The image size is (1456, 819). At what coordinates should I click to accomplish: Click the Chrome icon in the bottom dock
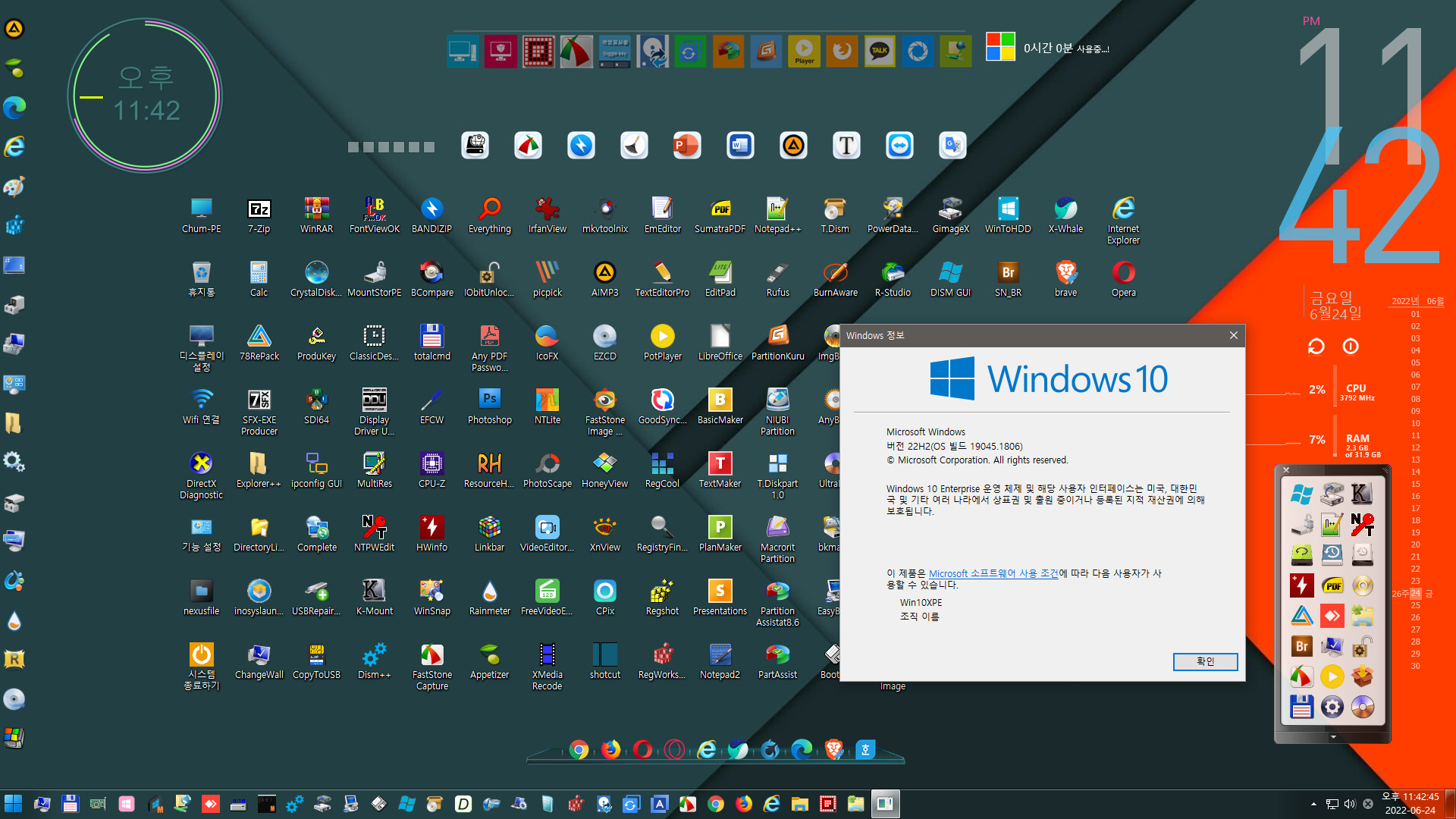[x=579, y=750]
